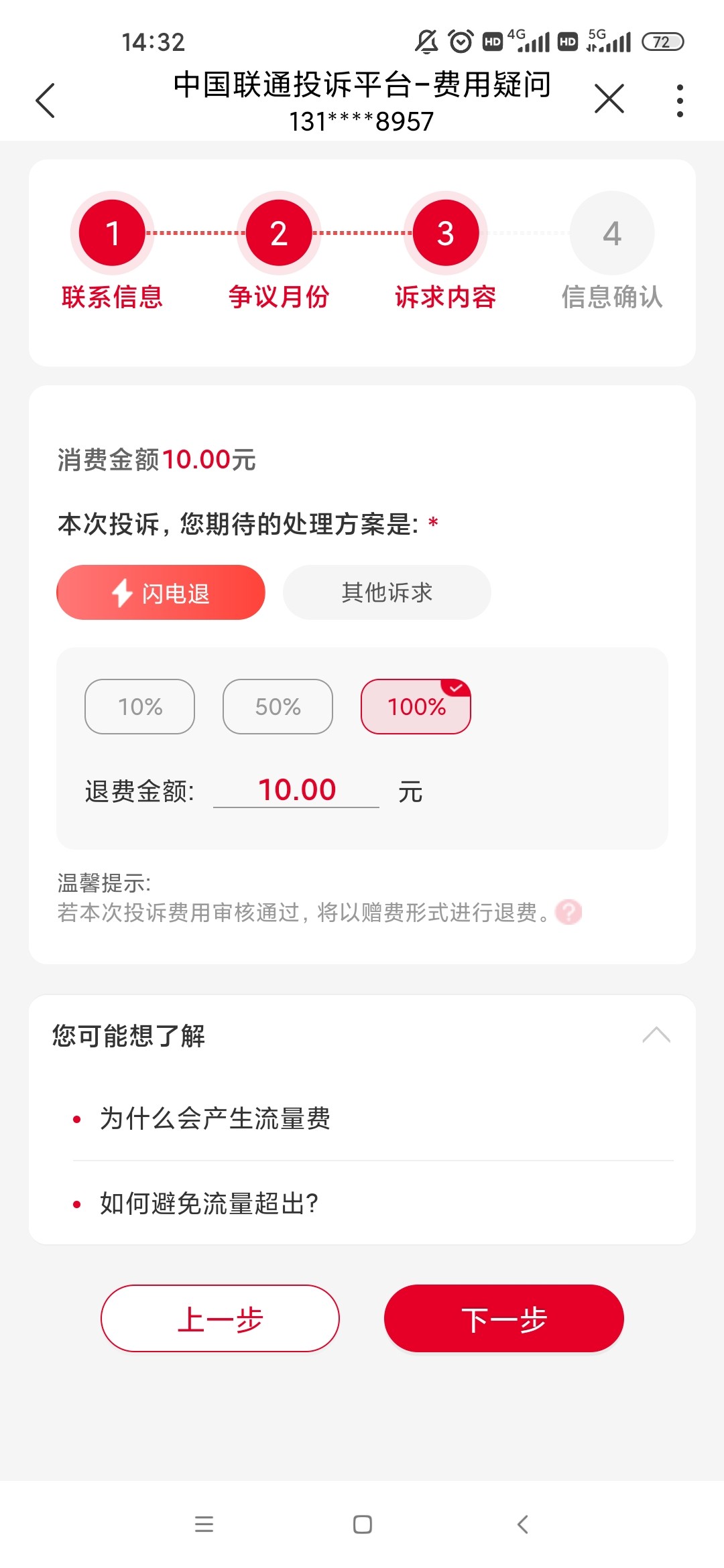The image size is (724, 1568).
Task: Open 如何避免流量超出 link
Action: [x=209, y=1203]
